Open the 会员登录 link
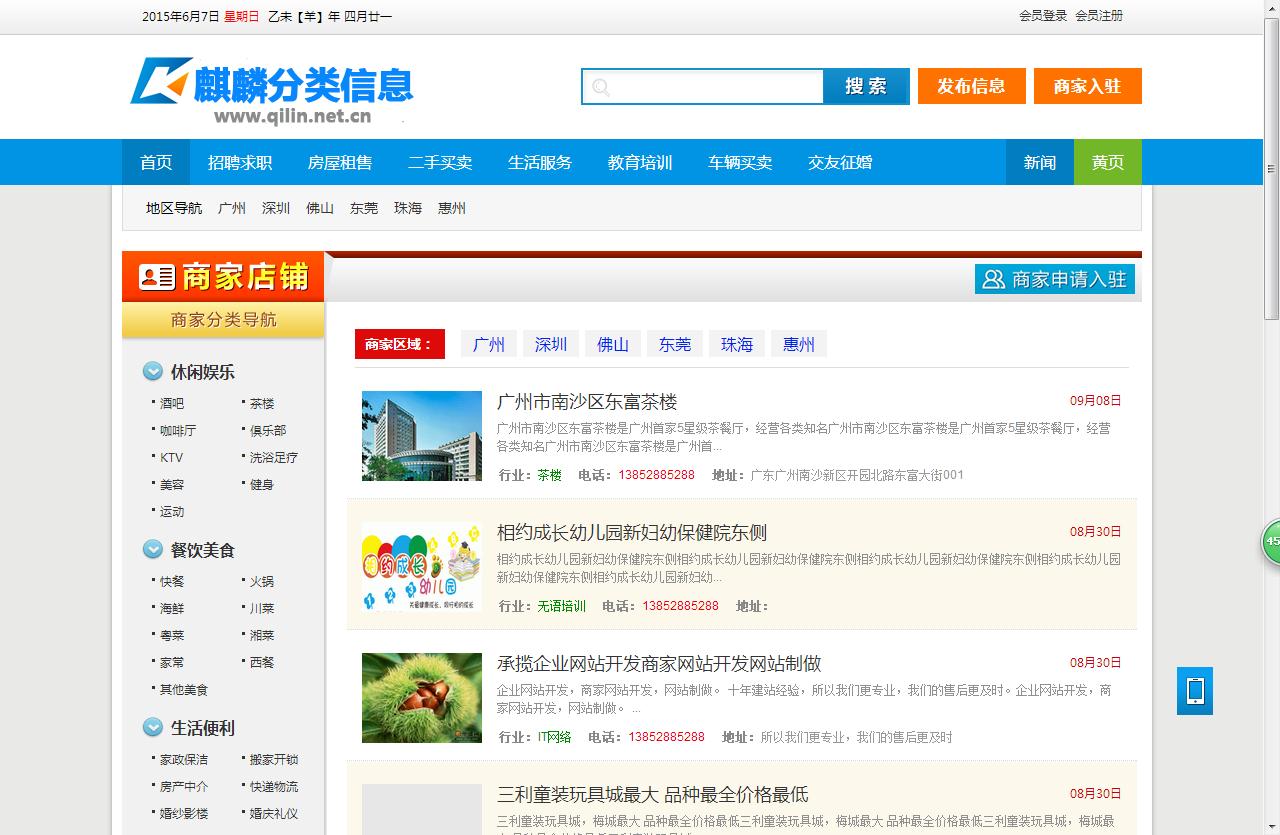 point(1043,16)
